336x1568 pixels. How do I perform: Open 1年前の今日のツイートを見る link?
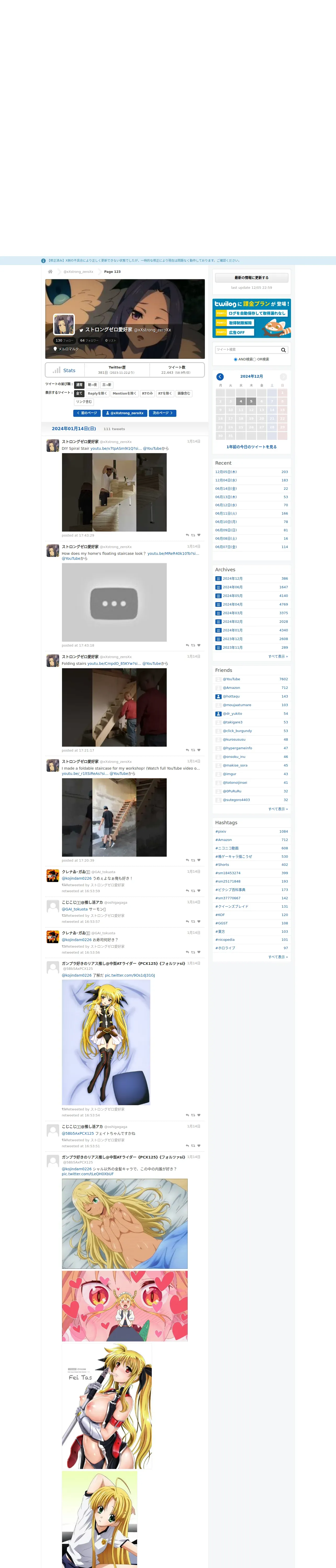tap(252, 447)
